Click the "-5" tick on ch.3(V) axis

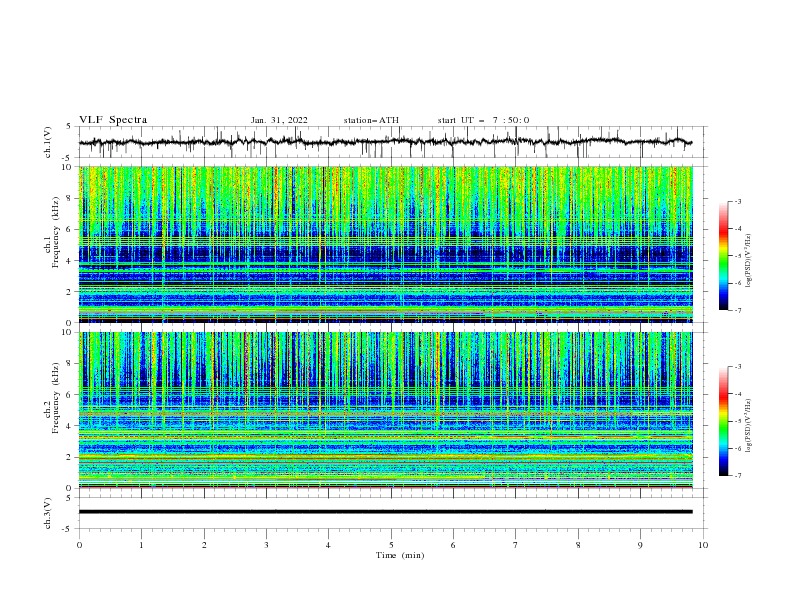coord(68,529)
